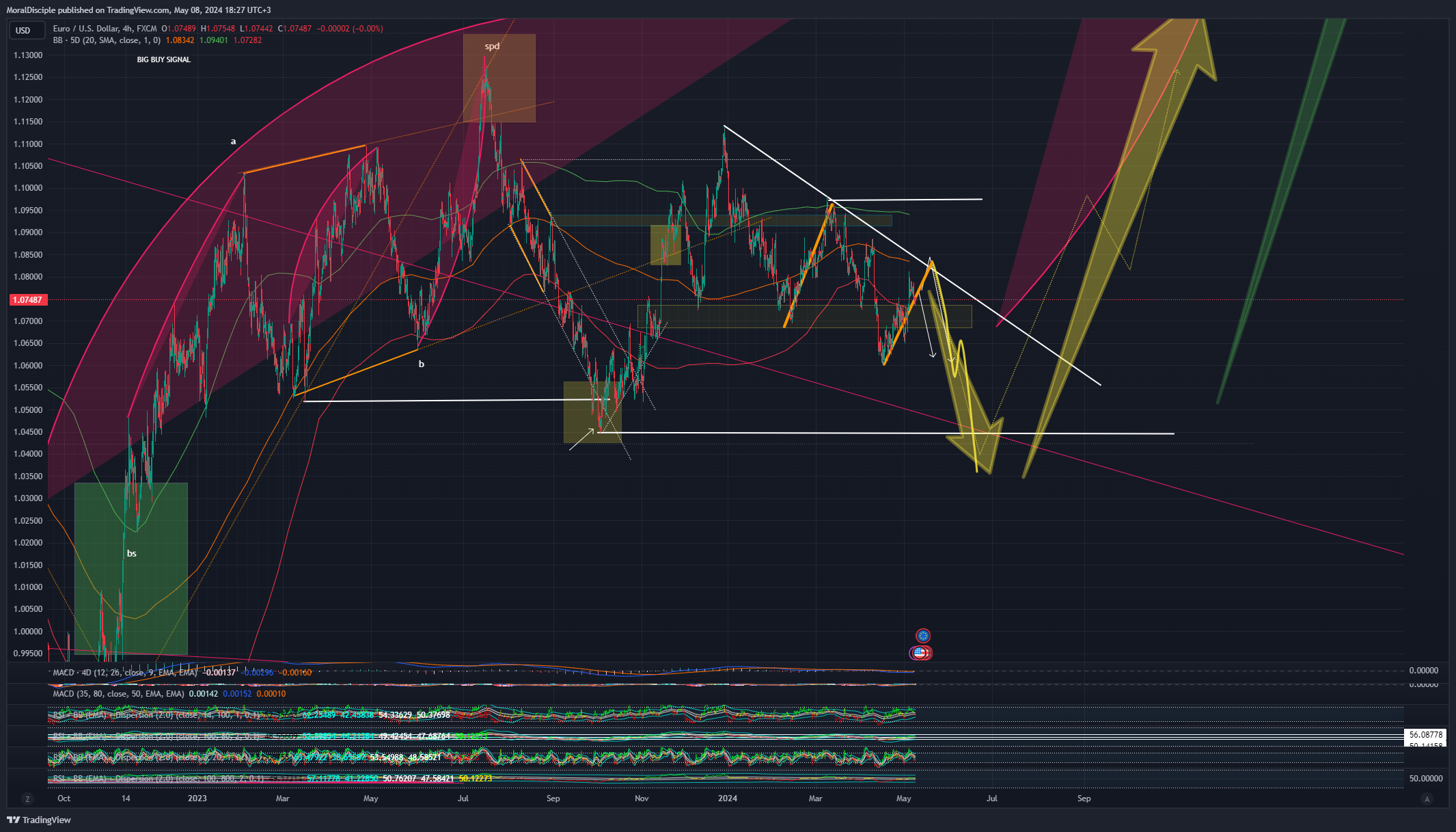Open the US flag economic event marker
Screen dimensions: 1456x832
(920, 653)
